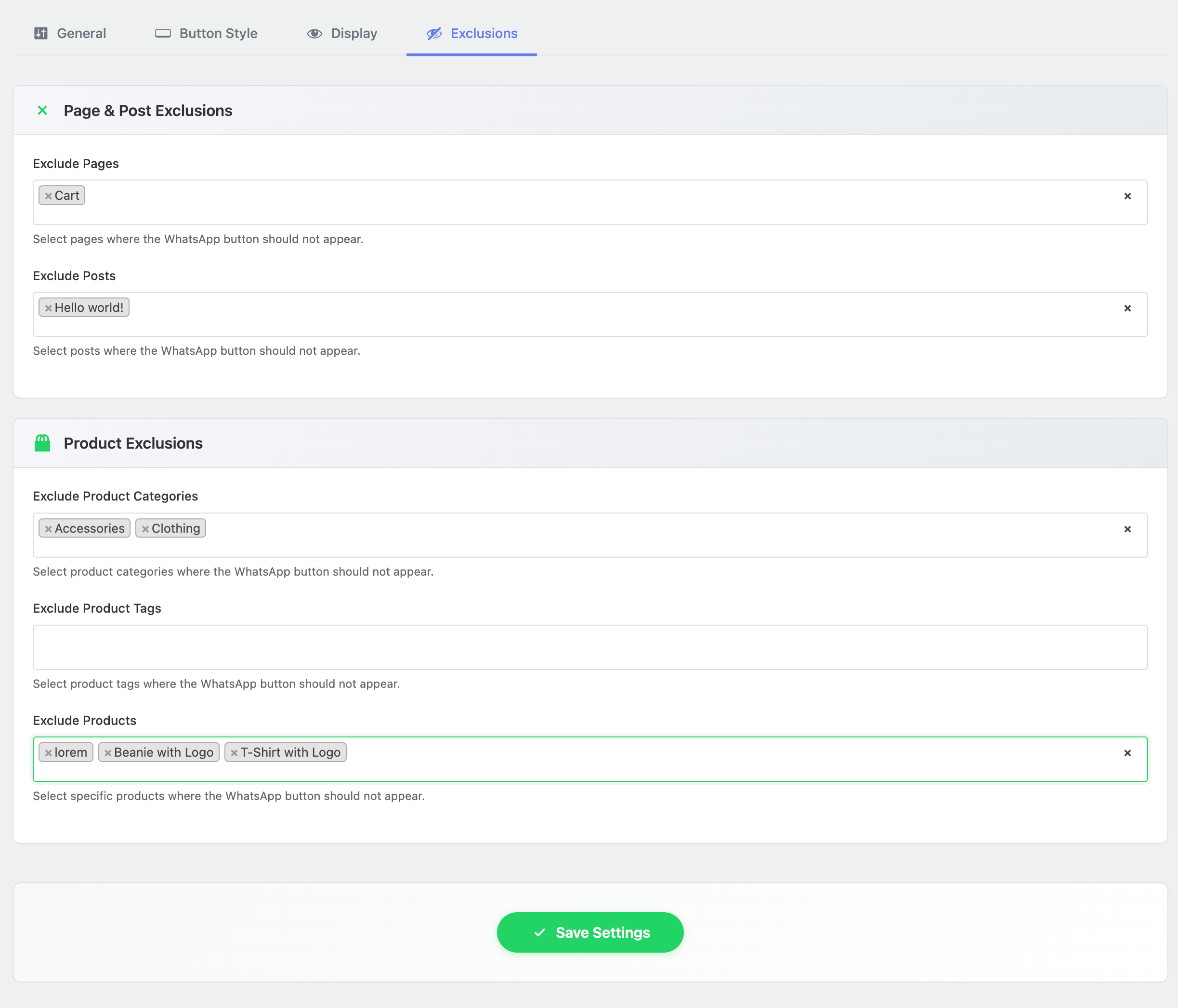
Task: Click the Save Settings button
Action: (x=589, y=932)
